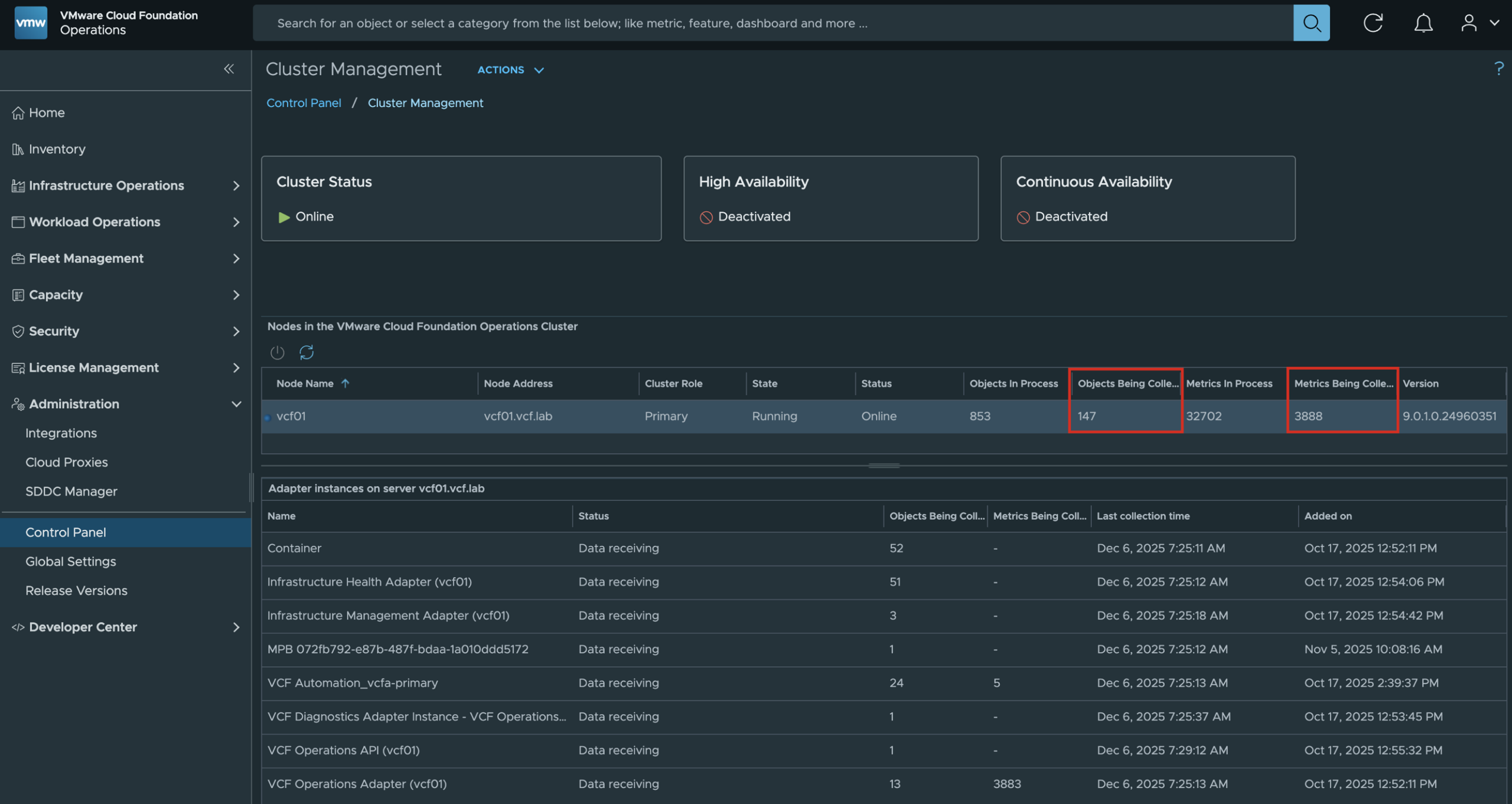Open the notifications bell

1423,23
